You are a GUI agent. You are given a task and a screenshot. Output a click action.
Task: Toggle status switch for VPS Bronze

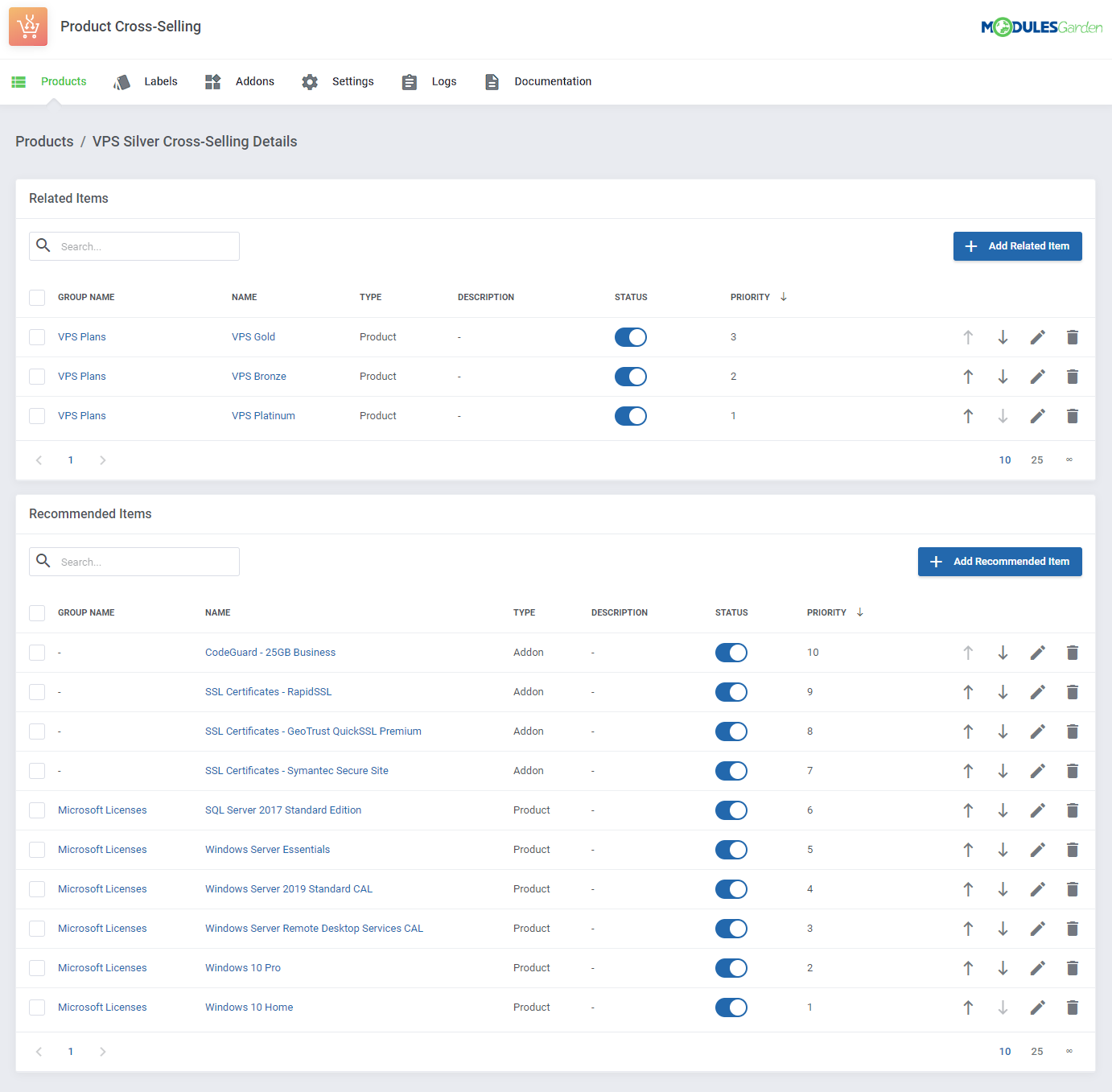(x=631, y=377)
